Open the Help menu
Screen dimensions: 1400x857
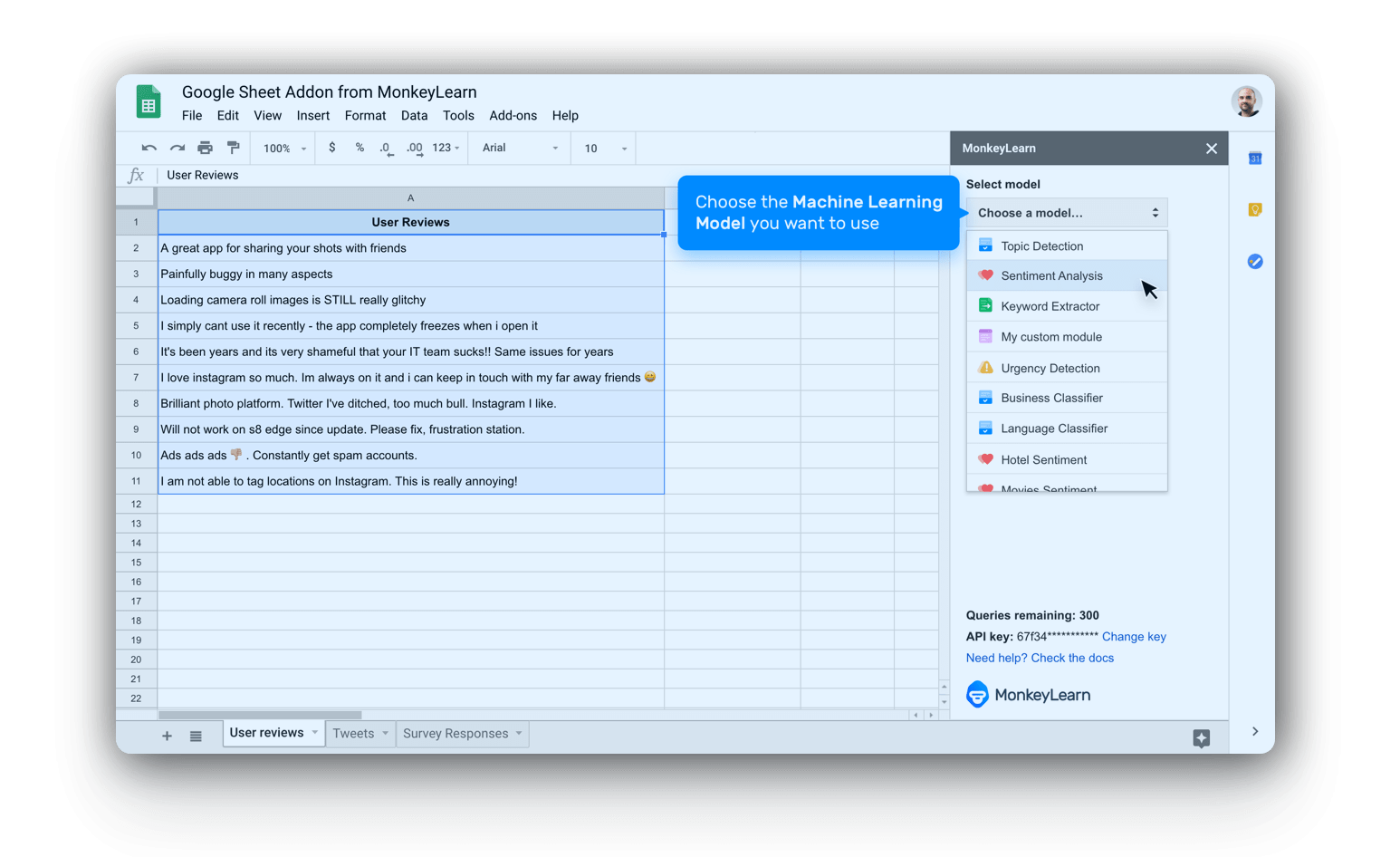point(565,116)
